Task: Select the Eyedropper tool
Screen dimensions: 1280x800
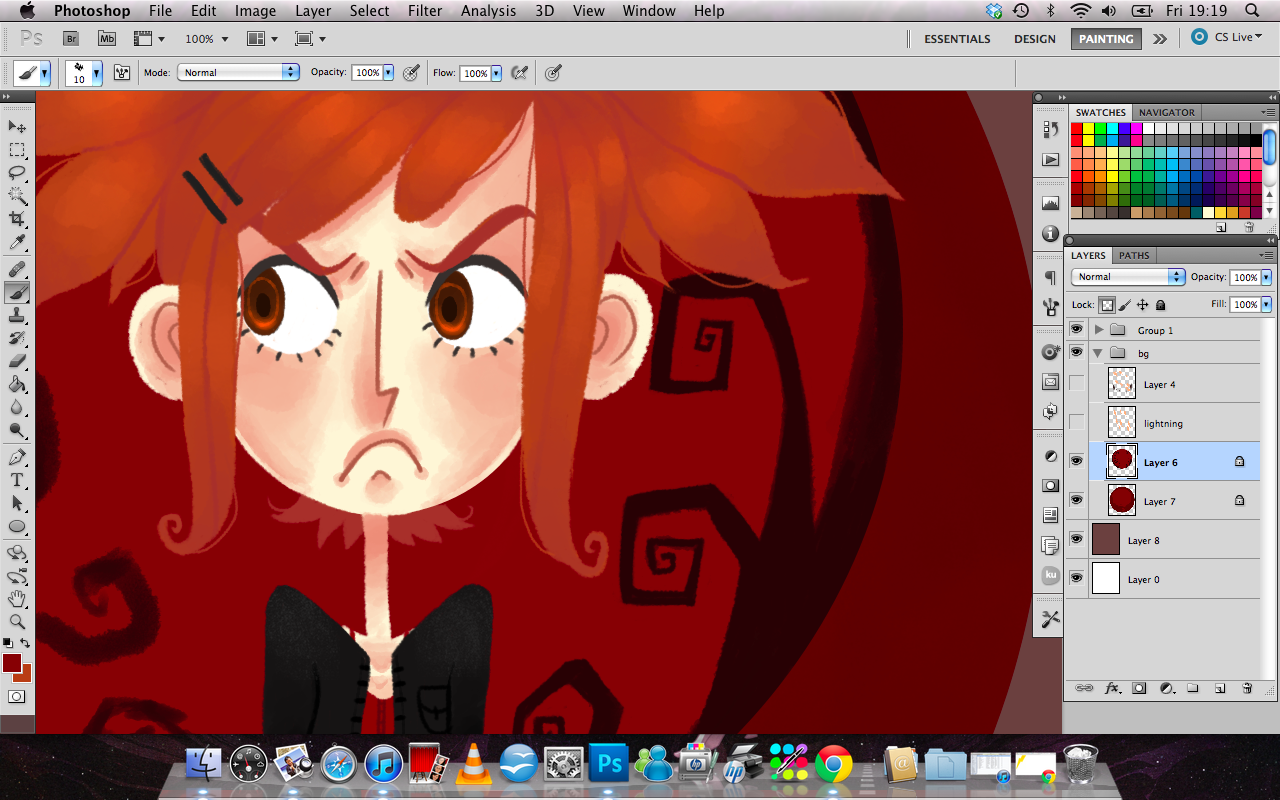Action: pos(17,243)
